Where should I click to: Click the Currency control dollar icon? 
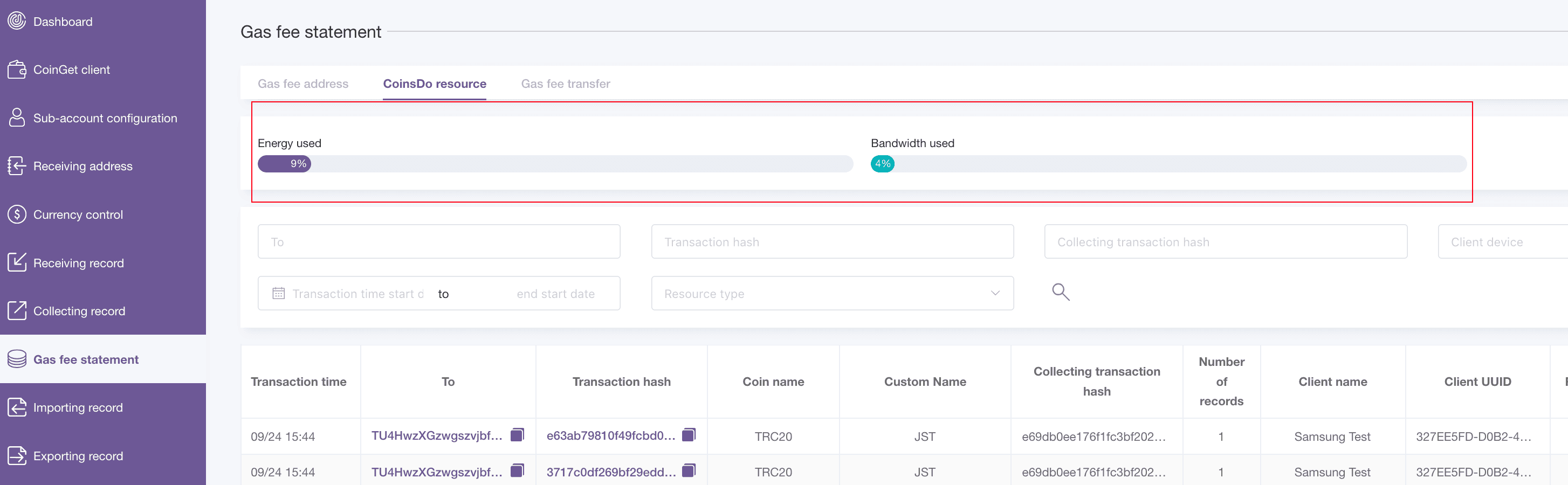[16, 214]
